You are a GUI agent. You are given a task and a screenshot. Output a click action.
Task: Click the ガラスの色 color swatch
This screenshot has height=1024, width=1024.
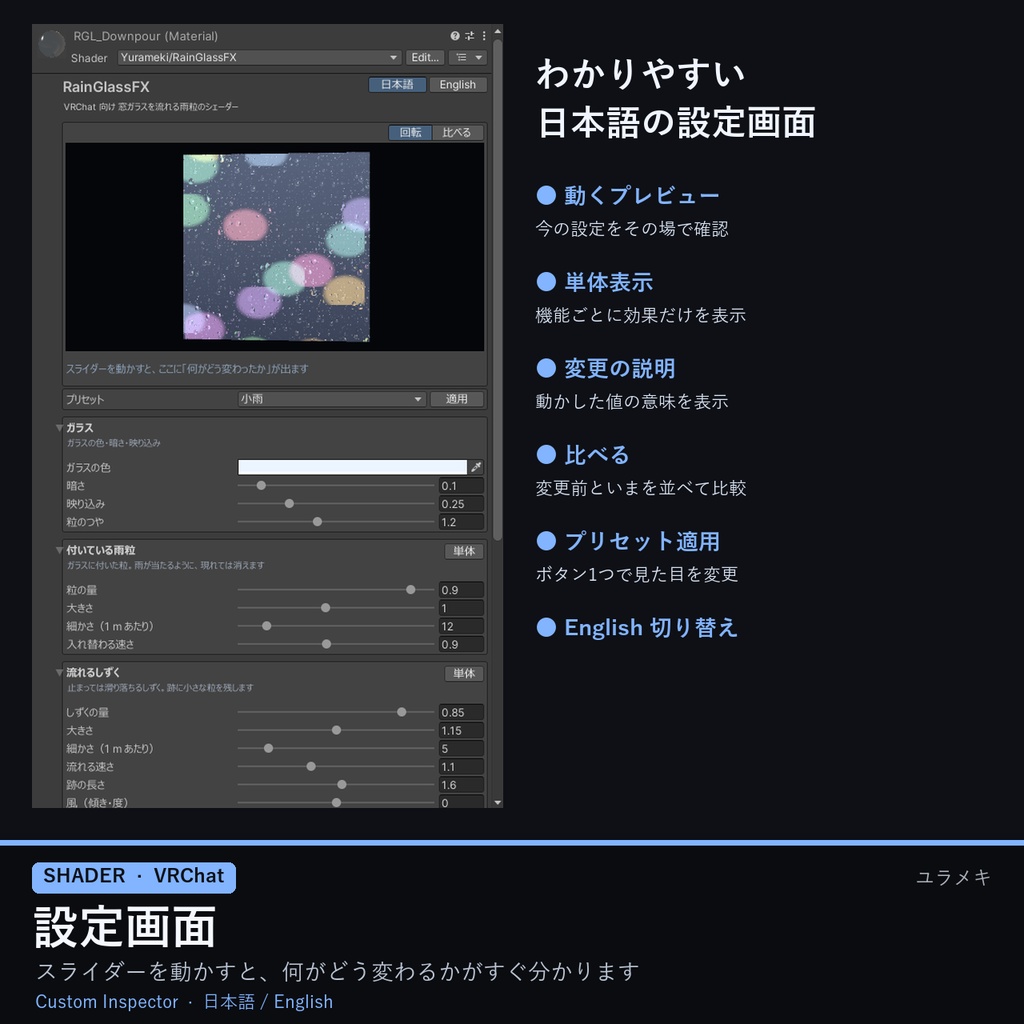coord(352,467)
